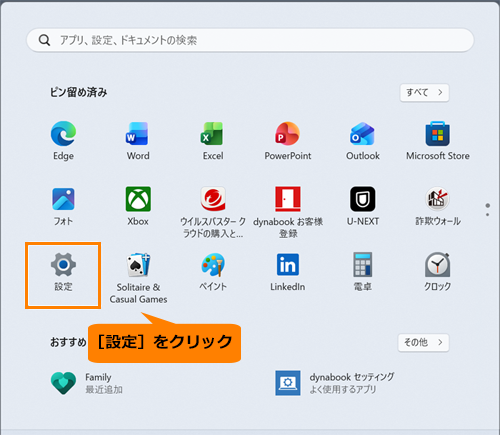
Task: Open the クロック (Clock) app
Action: 438,265
